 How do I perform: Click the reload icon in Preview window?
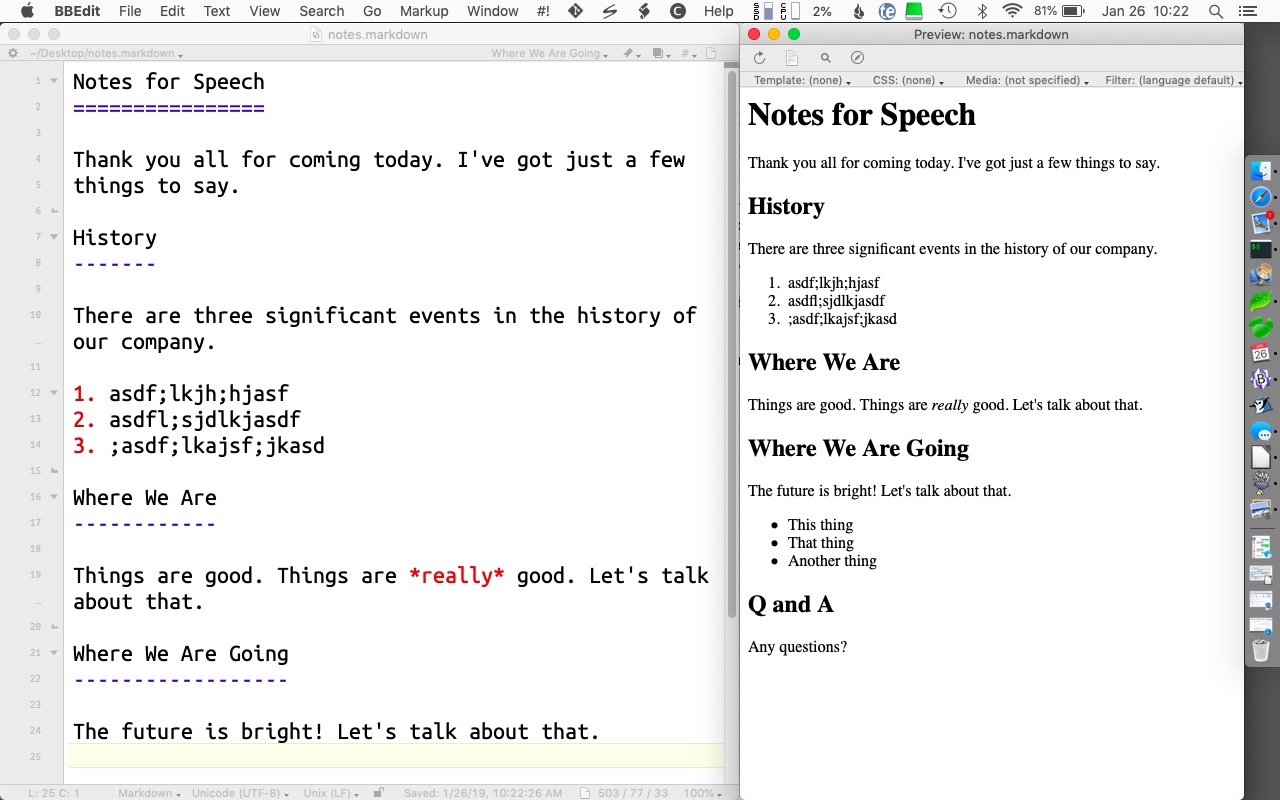pyautogui.click(x=759, y=58)
